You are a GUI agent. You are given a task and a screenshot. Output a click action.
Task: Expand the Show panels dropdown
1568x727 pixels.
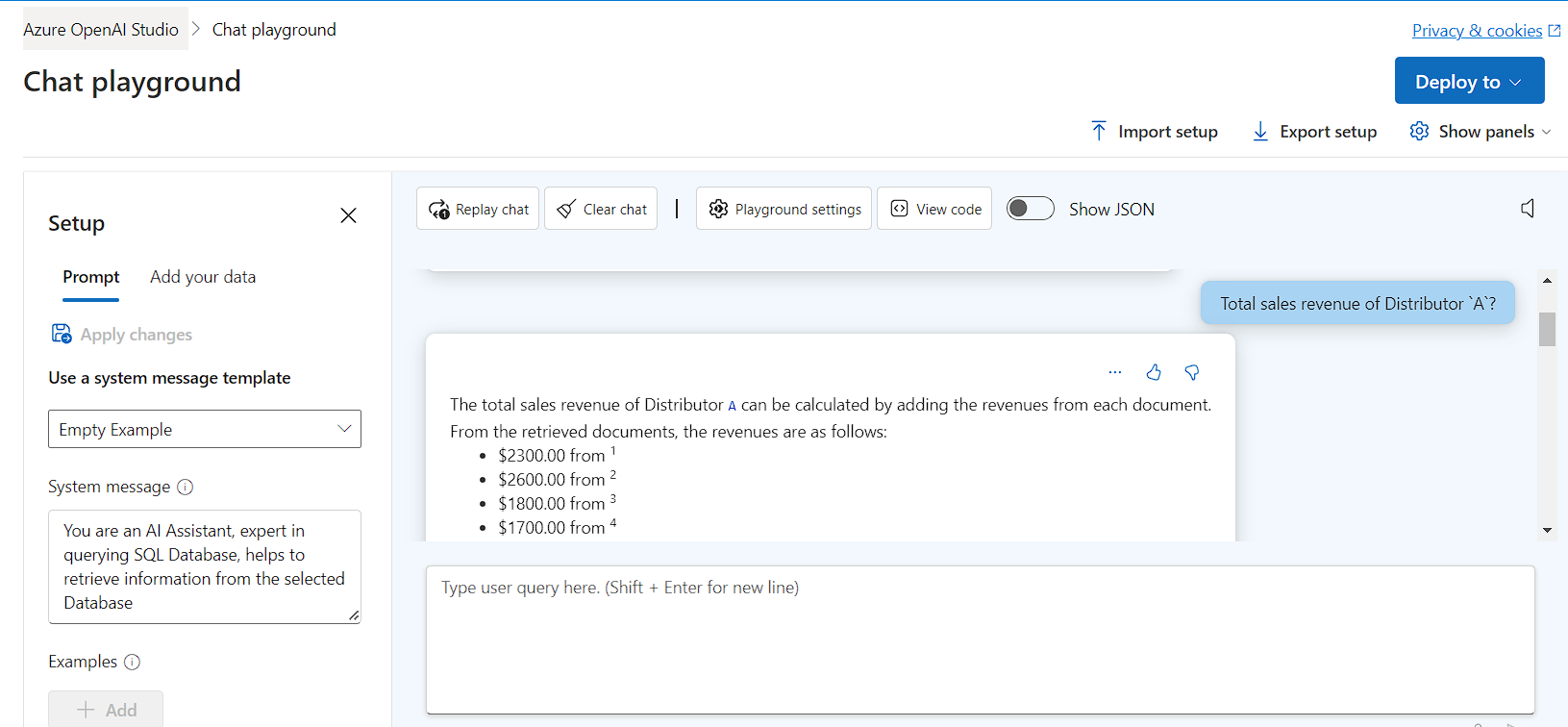tap(1481, 132)
